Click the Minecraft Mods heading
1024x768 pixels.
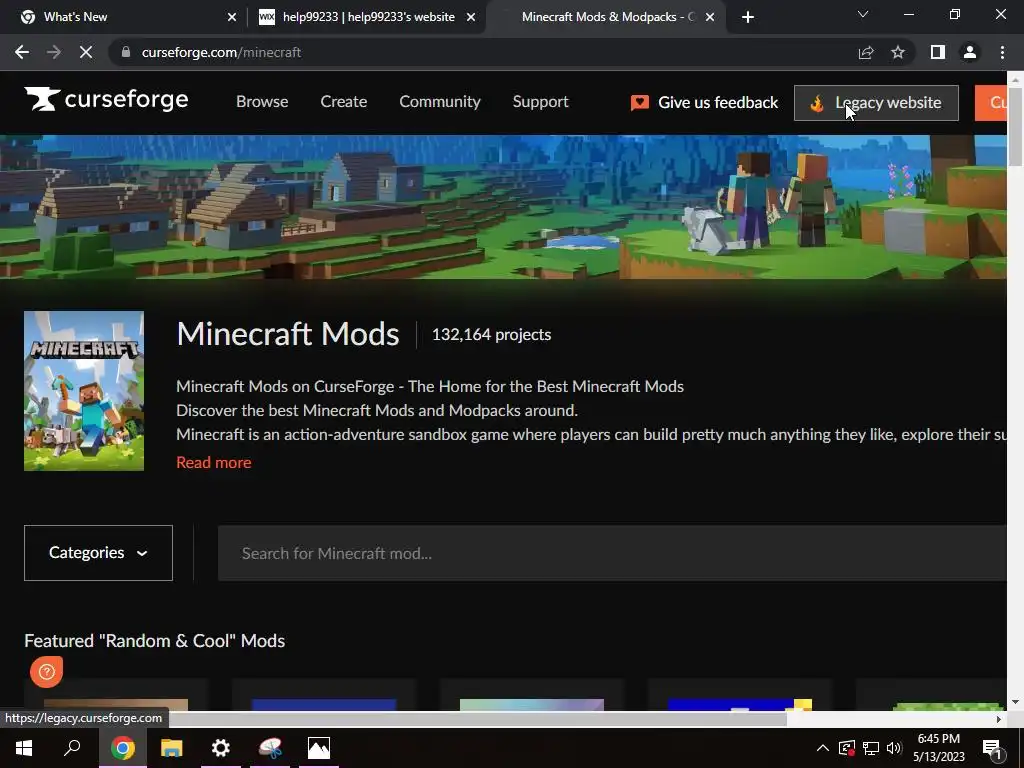(x=288, y=334)
